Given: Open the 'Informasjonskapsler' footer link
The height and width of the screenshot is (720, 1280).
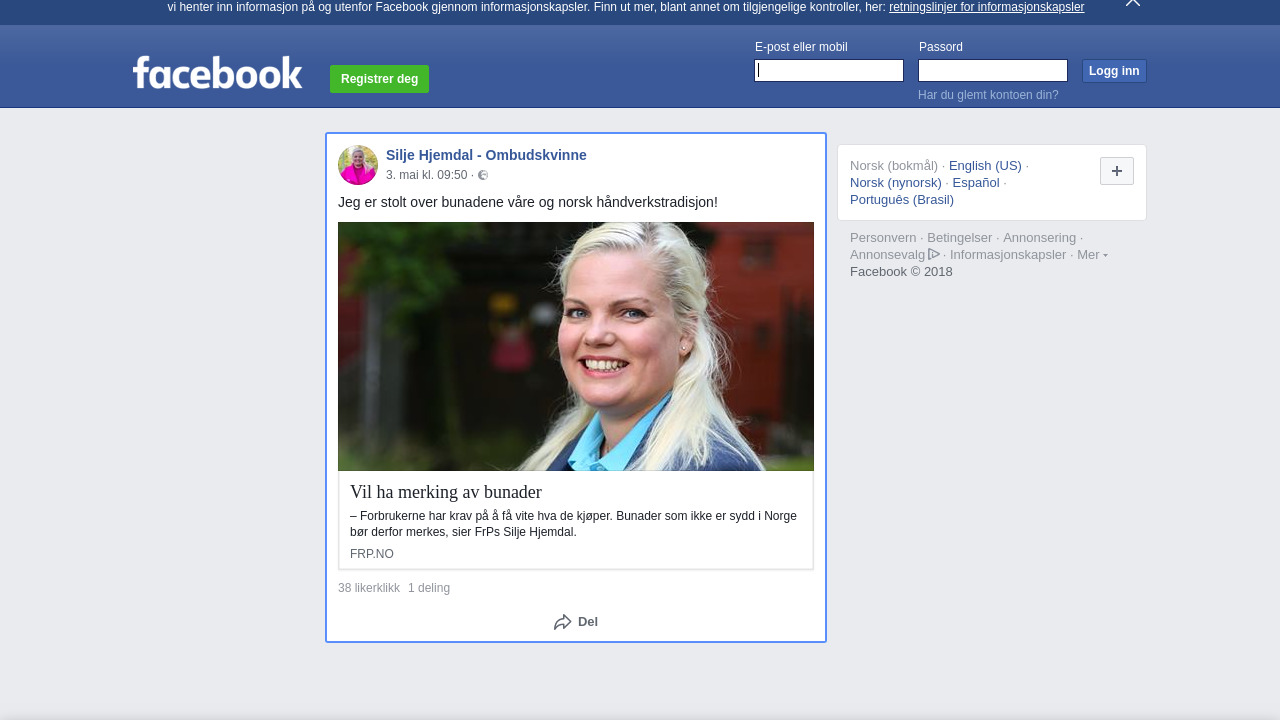Looking at the screenshot, I should click(1008, 255).
